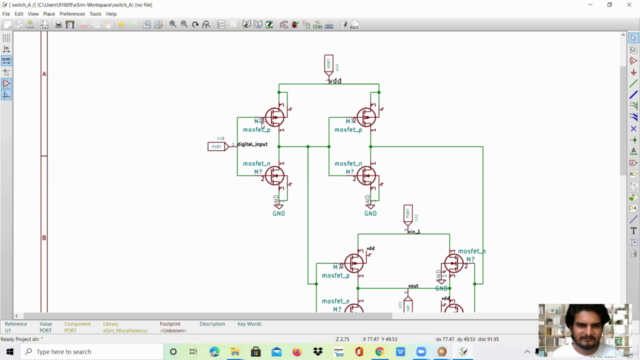Toggle horizontal-vertical wire orientation mode
The image size is (640, 360).
click(x=6, y=95)
